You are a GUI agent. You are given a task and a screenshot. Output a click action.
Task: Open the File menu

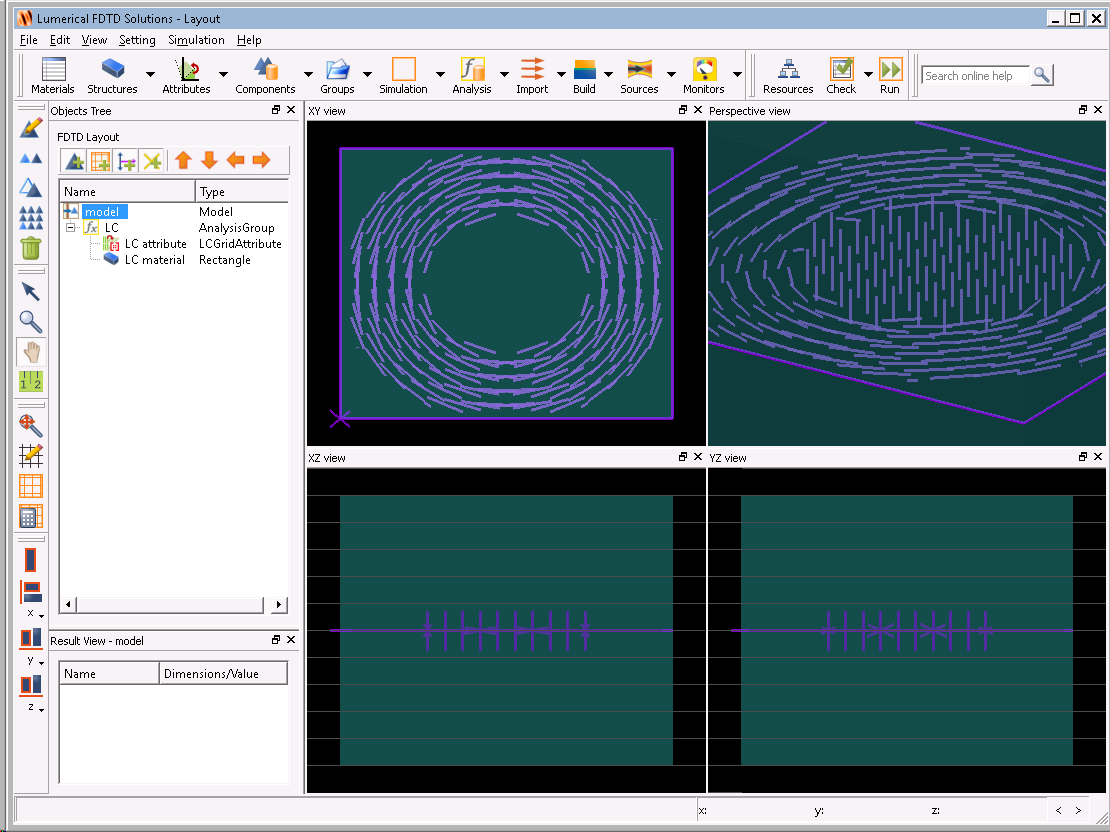coord(28,40)
